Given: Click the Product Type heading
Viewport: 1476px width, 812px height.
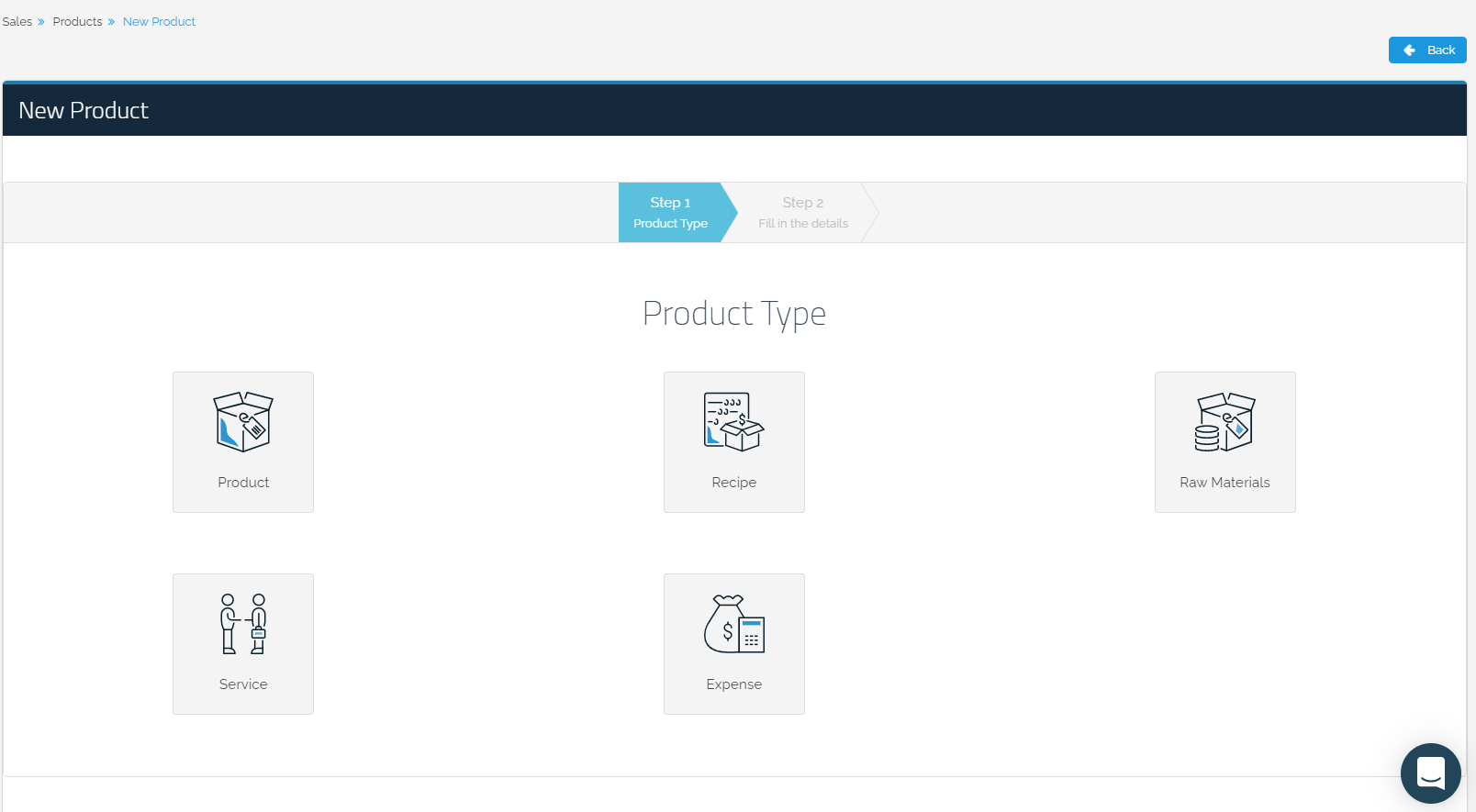Looking at the screenshot, I should coord(733,314).
